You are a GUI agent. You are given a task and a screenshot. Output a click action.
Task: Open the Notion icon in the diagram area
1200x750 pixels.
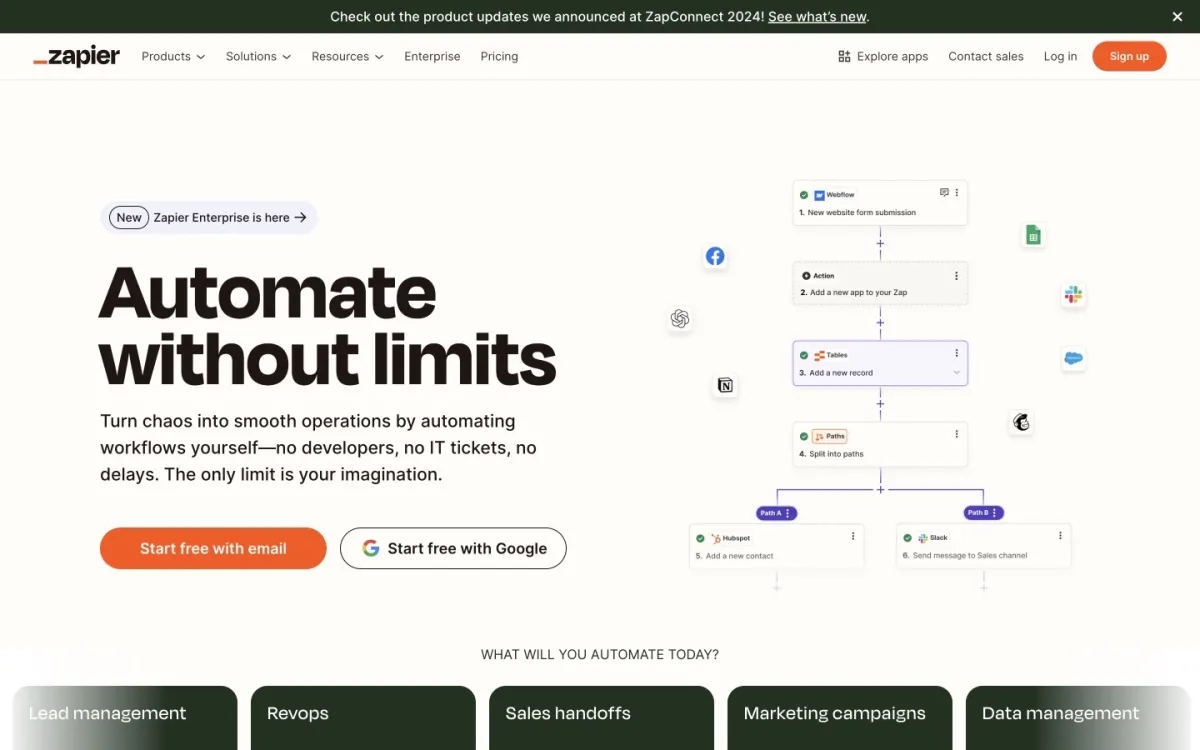[x=725, y=386]
